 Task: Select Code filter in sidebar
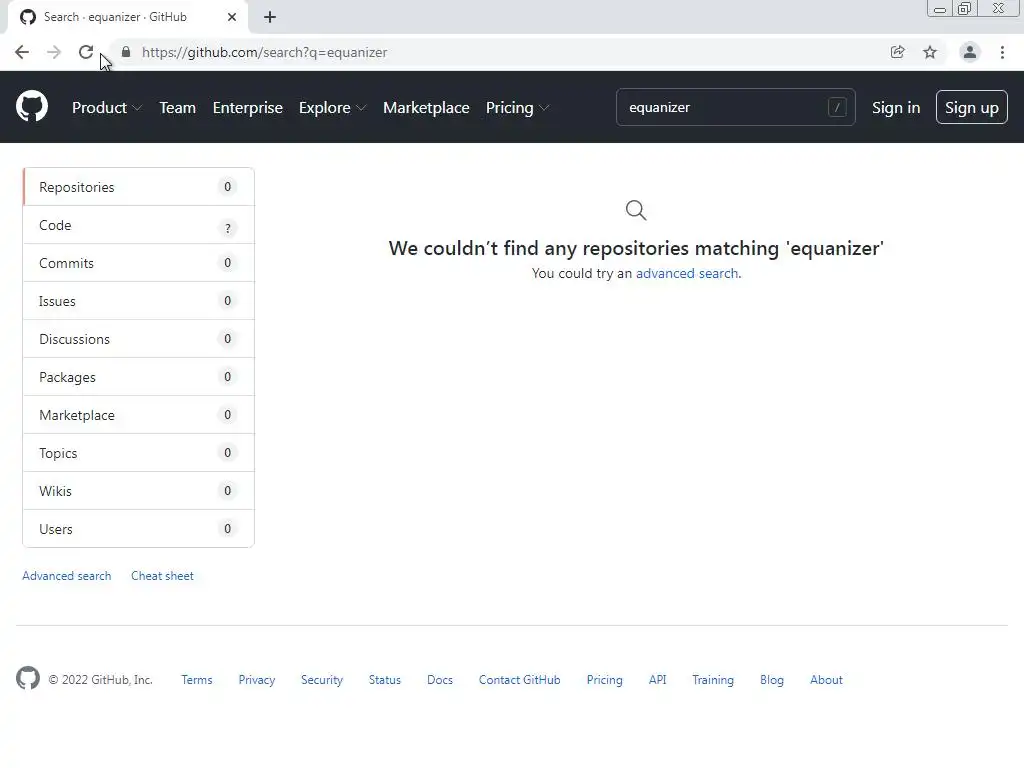(138, 225)
